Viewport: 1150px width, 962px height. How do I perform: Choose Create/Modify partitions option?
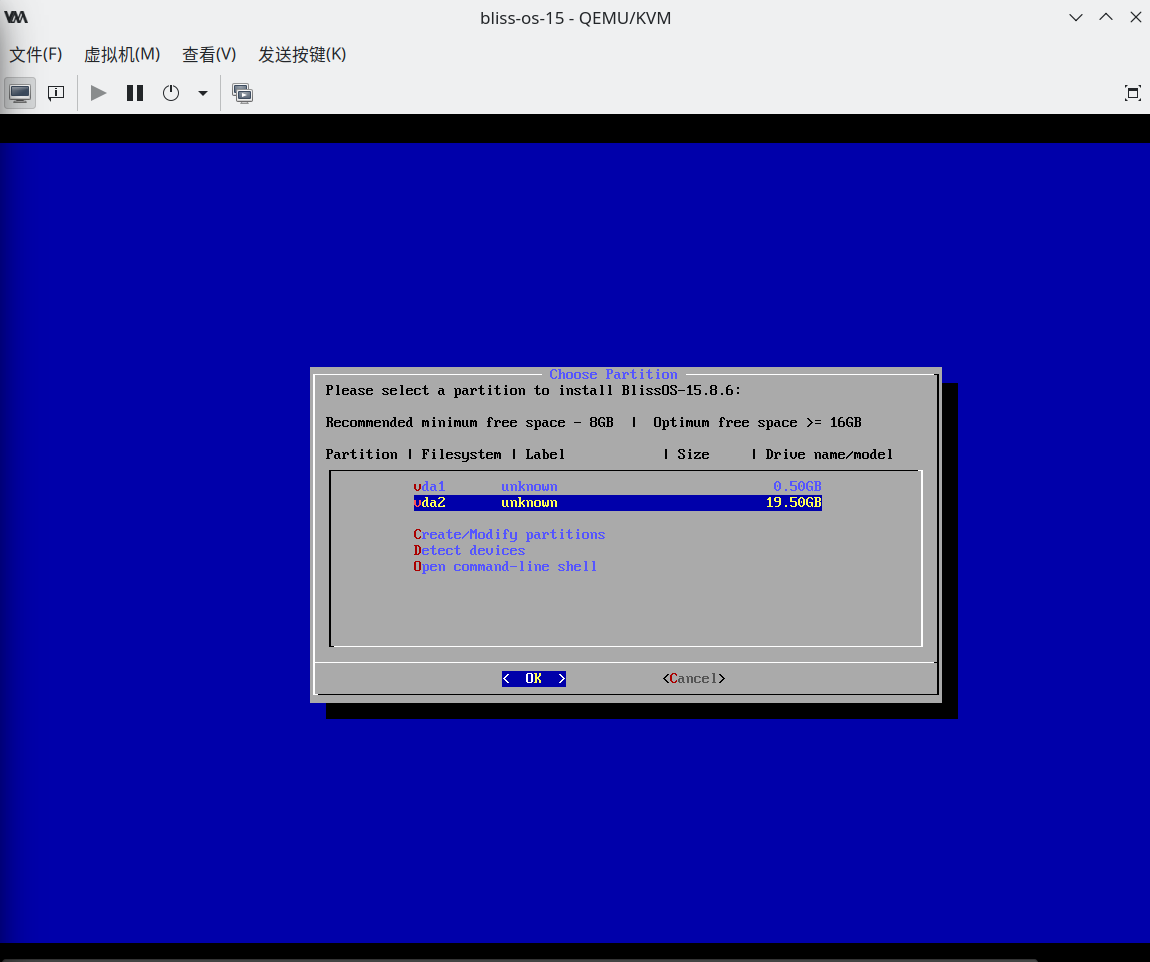tap(509, 535)
